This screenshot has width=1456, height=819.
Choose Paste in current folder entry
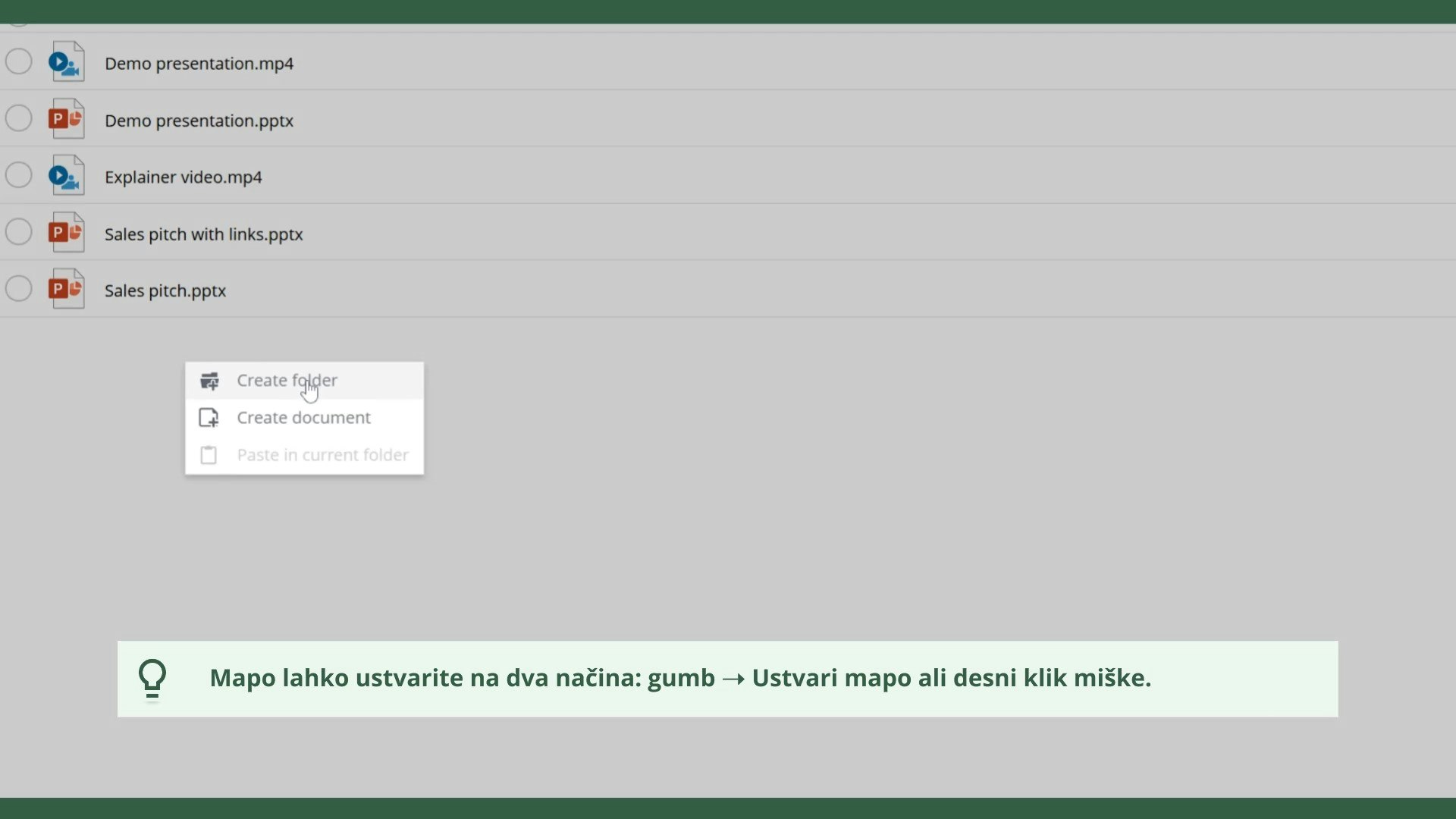(305, 455)
